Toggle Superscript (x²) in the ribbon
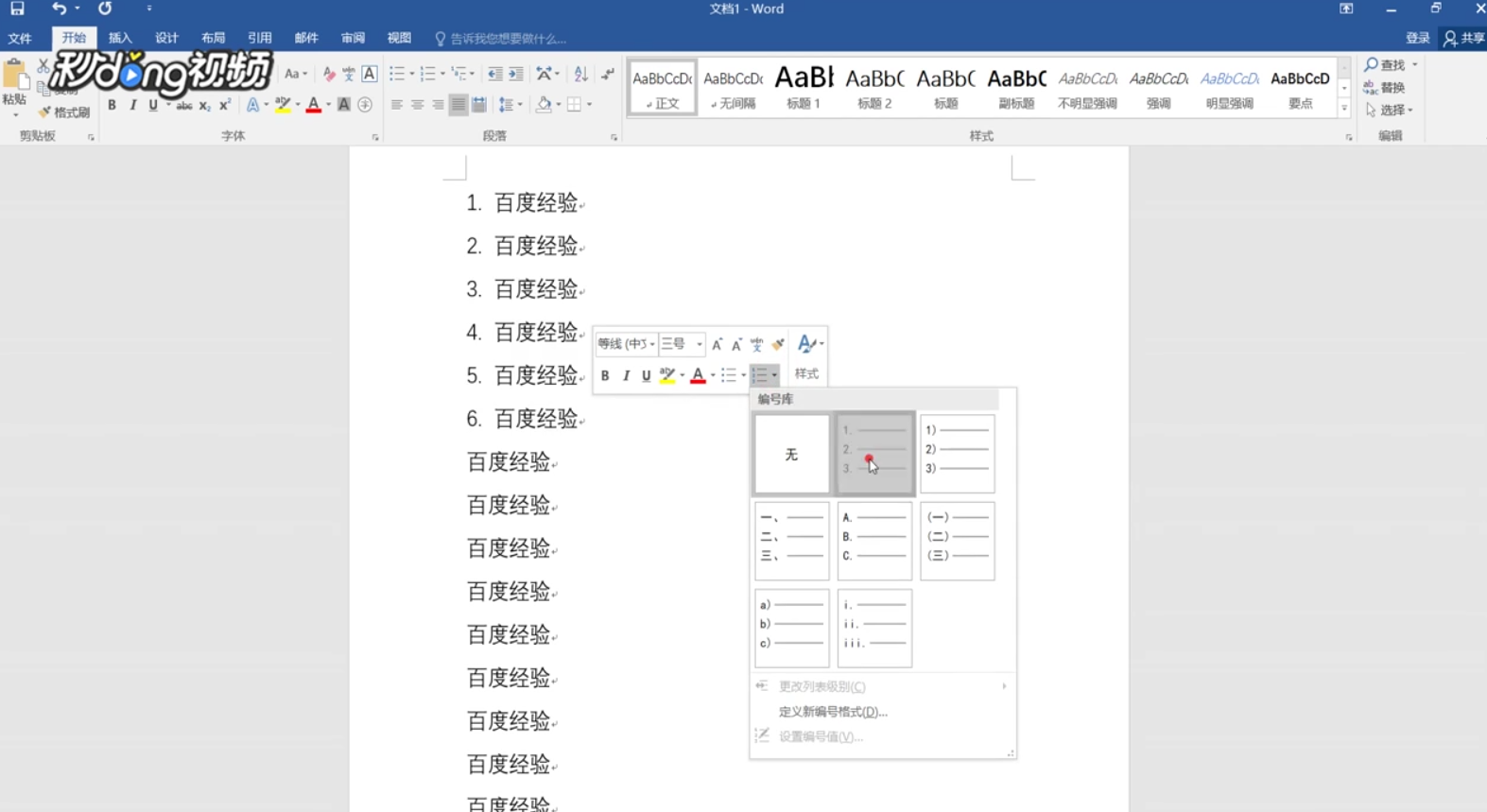This screenshot has height=812, width=1487. pos(225,105)
